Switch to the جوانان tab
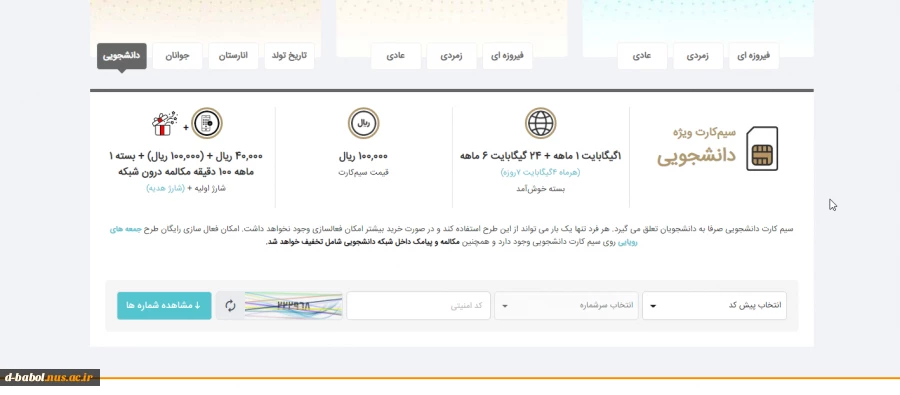 [177, 56]
